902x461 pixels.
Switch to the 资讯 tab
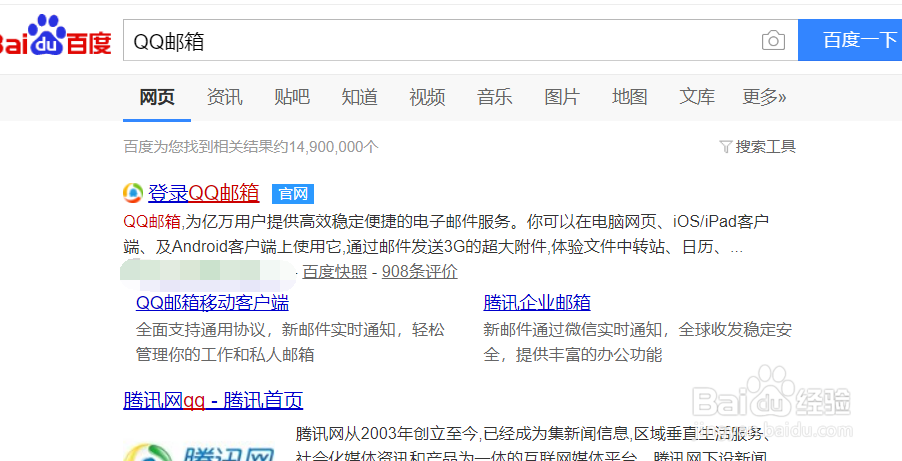point(224,97)
